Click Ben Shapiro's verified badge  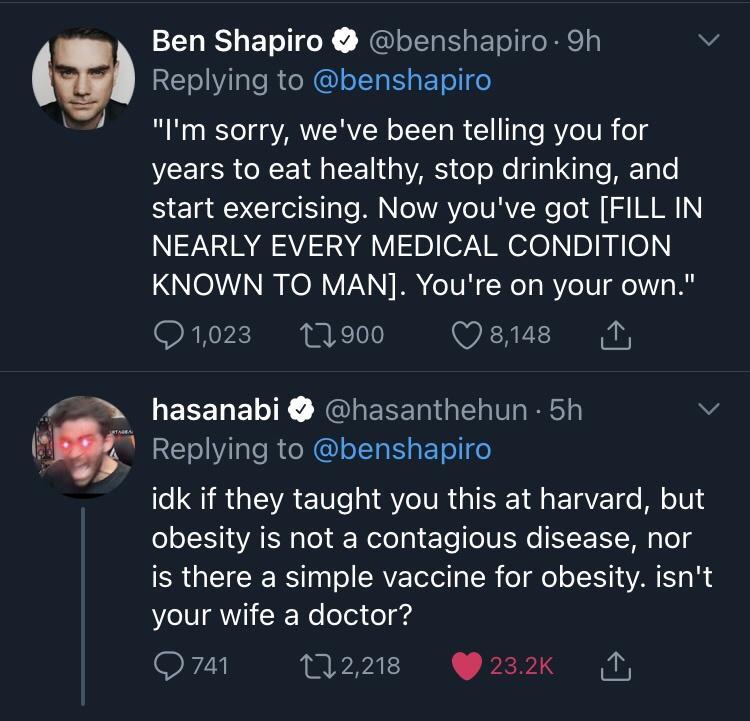(x=345, y=41)
